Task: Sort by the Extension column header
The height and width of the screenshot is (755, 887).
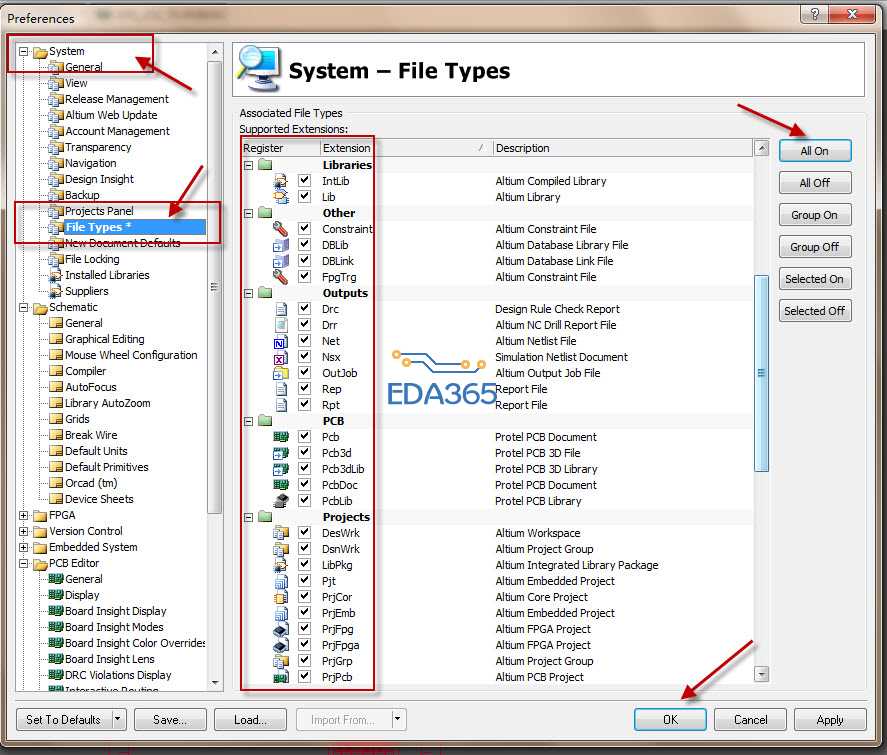Action: point(405,148)
